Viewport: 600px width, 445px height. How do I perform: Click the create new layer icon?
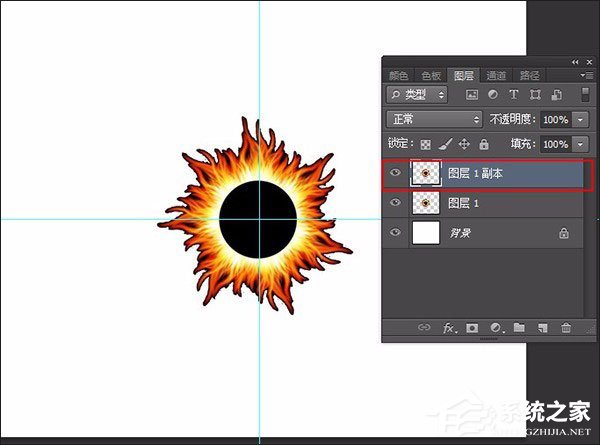(x=543, y=327)
